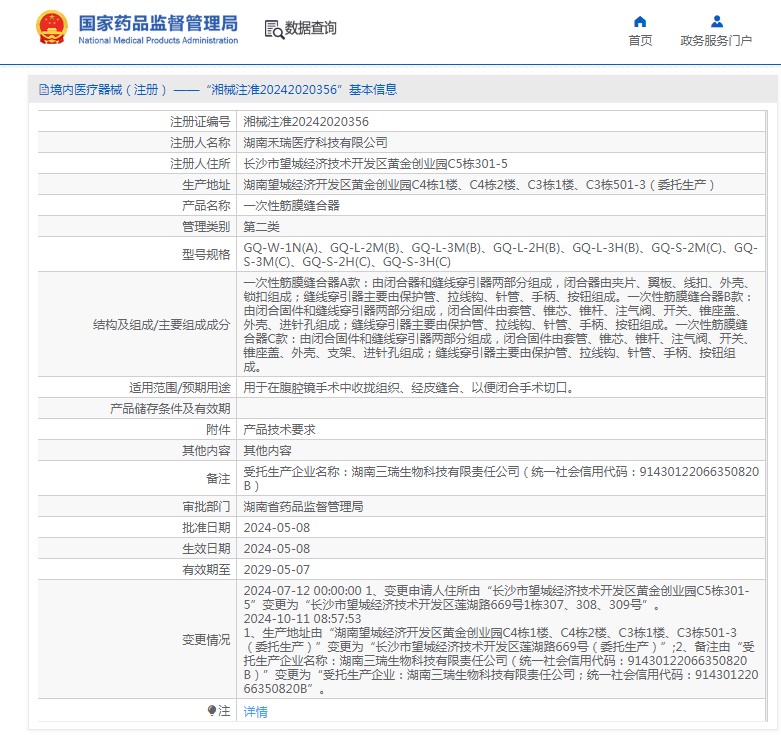Click approval department 湖南省药品监督管理局 value
Viewport: 781px width, 735px height.
point(303,506)
